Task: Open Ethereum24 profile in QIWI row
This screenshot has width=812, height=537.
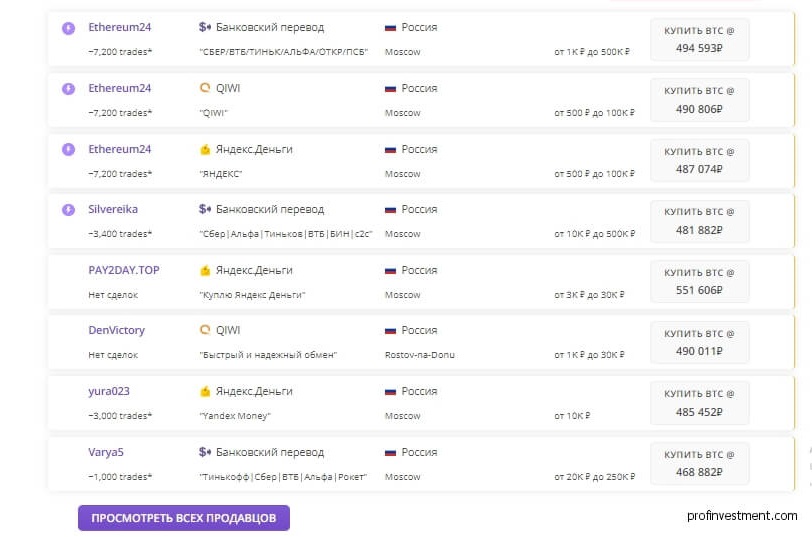Action: click(120, 88)
